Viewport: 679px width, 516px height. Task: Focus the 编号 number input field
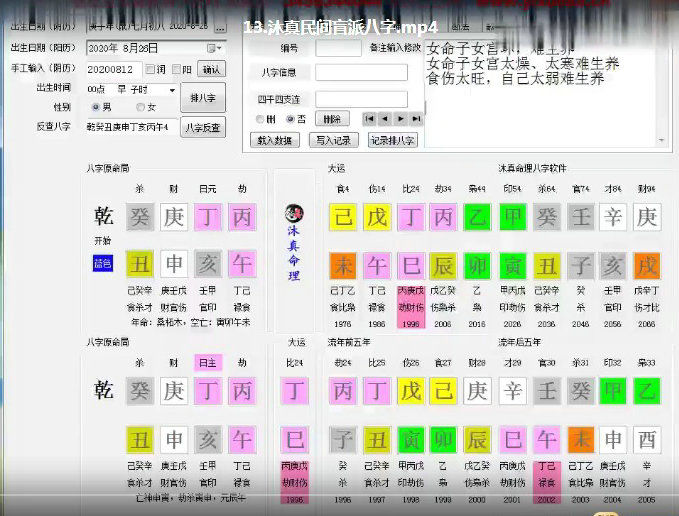pyautogui.click(x=338, y=48)
